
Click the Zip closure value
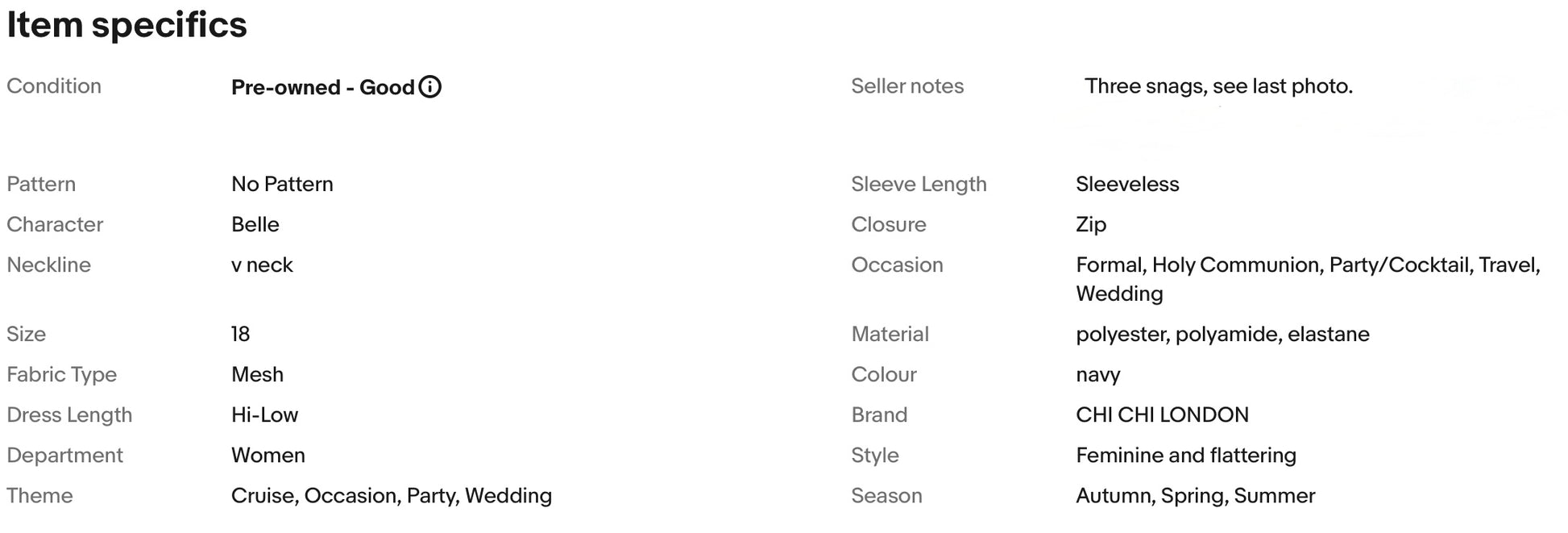pos(1091,224)
